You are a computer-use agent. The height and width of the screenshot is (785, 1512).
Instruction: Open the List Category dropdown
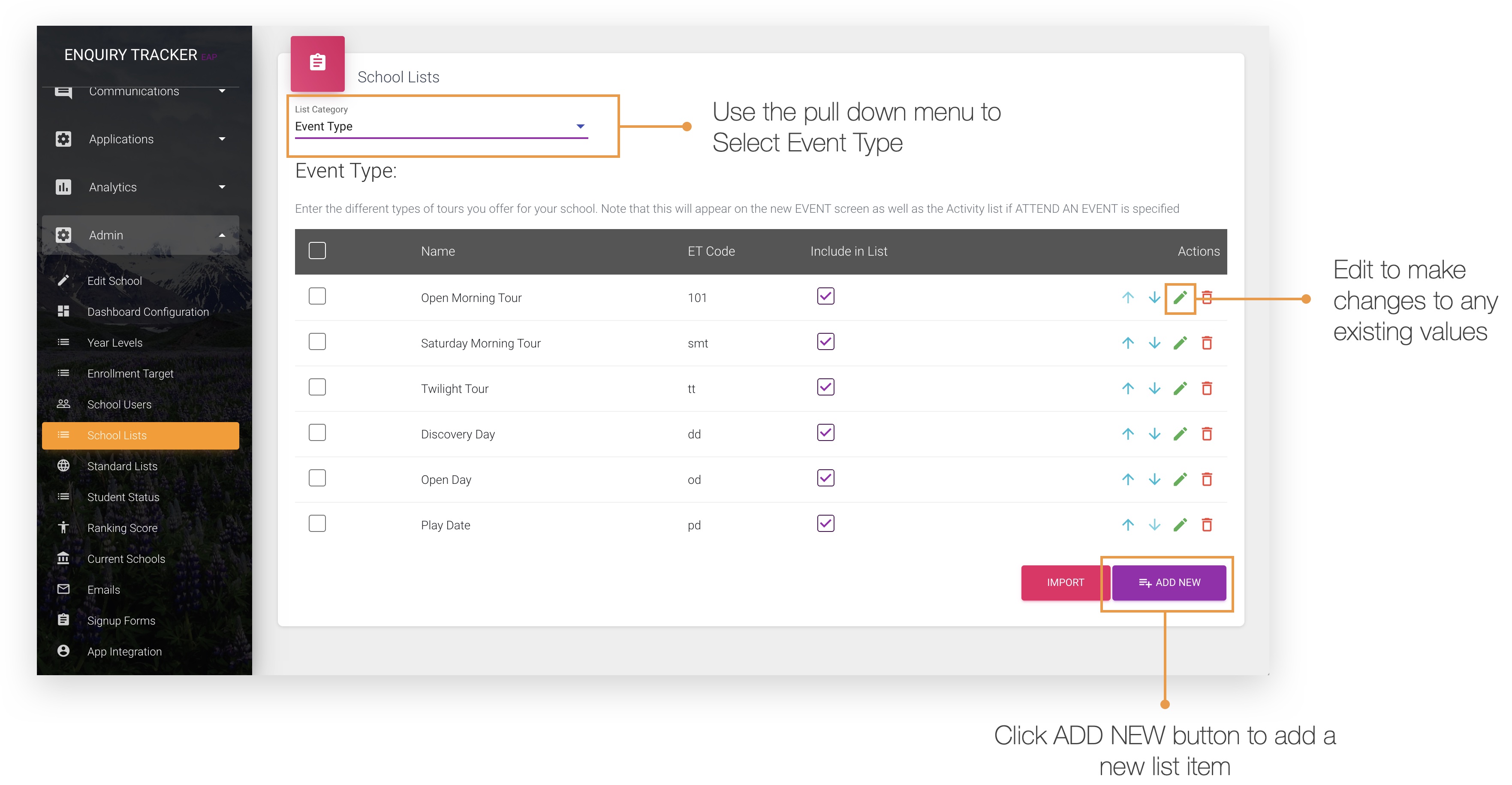[x=580, y=126]
